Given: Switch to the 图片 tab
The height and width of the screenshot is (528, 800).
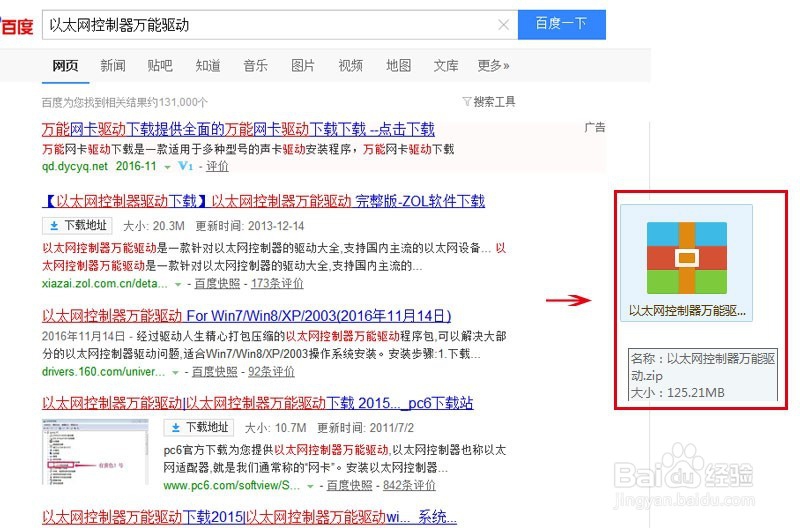Looking at the screenshot, I should tap(303, 65).
